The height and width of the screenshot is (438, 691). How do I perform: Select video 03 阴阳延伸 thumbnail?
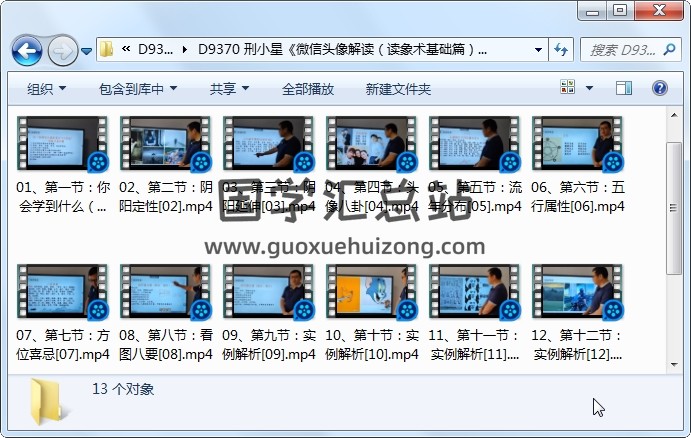tap(269, 144)
